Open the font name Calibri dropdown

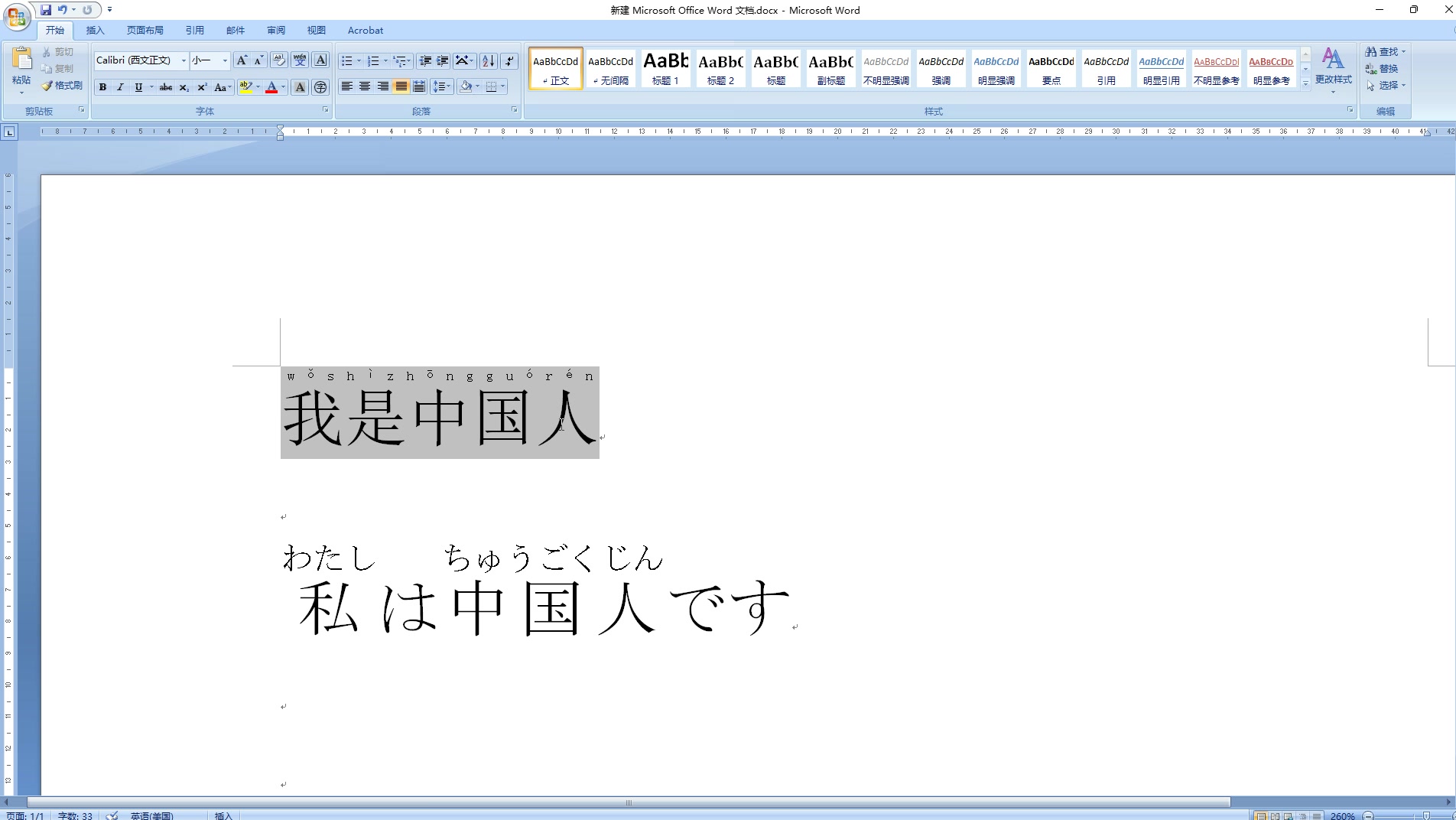[x=184, y=60]
